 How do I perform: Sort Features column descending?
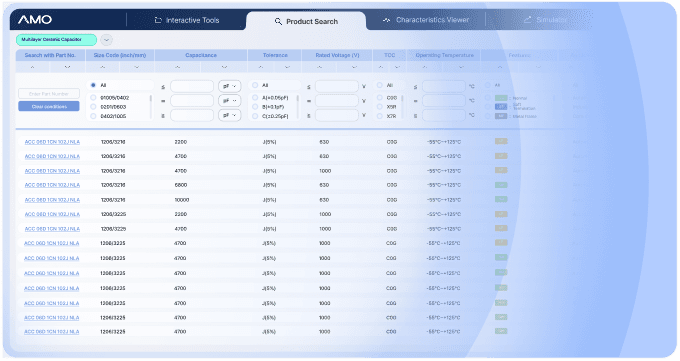pos(538,67)
